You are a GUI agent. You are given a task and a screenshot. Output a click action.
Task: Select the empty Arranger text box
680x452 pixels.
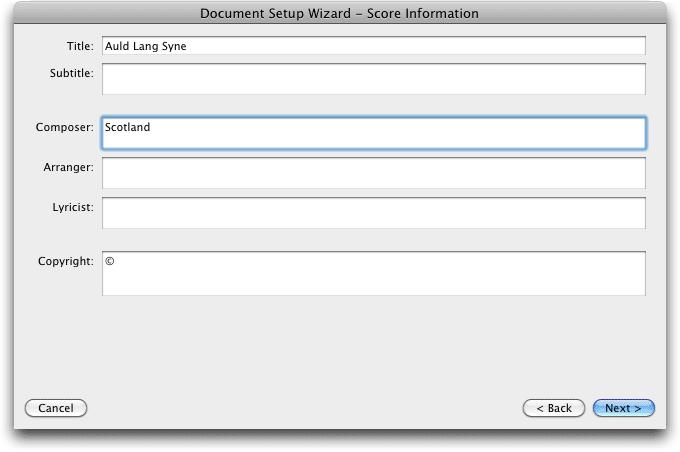374,173
